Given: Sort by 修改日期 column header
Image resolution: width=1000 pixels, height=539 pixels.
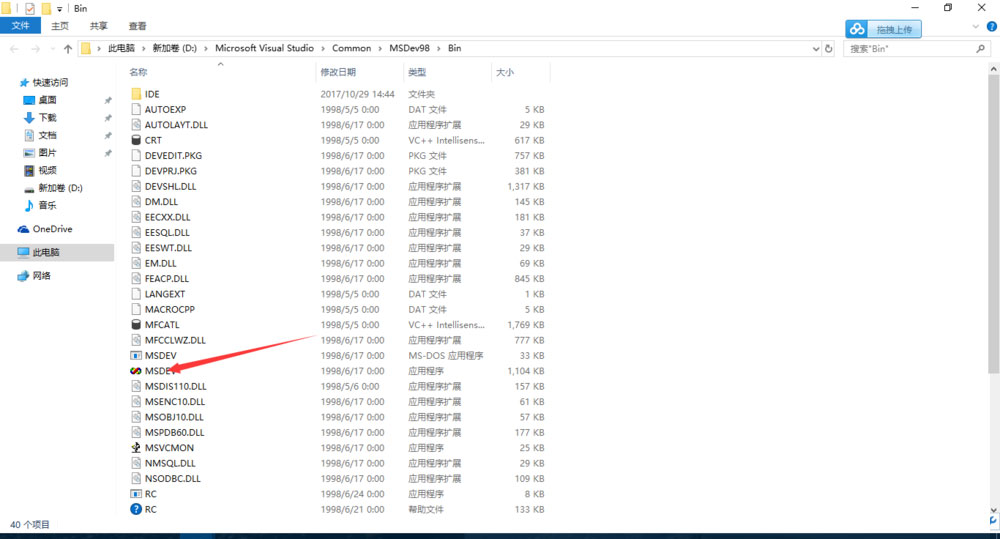Looking at the screenshot, I should (x=338, y=72).
